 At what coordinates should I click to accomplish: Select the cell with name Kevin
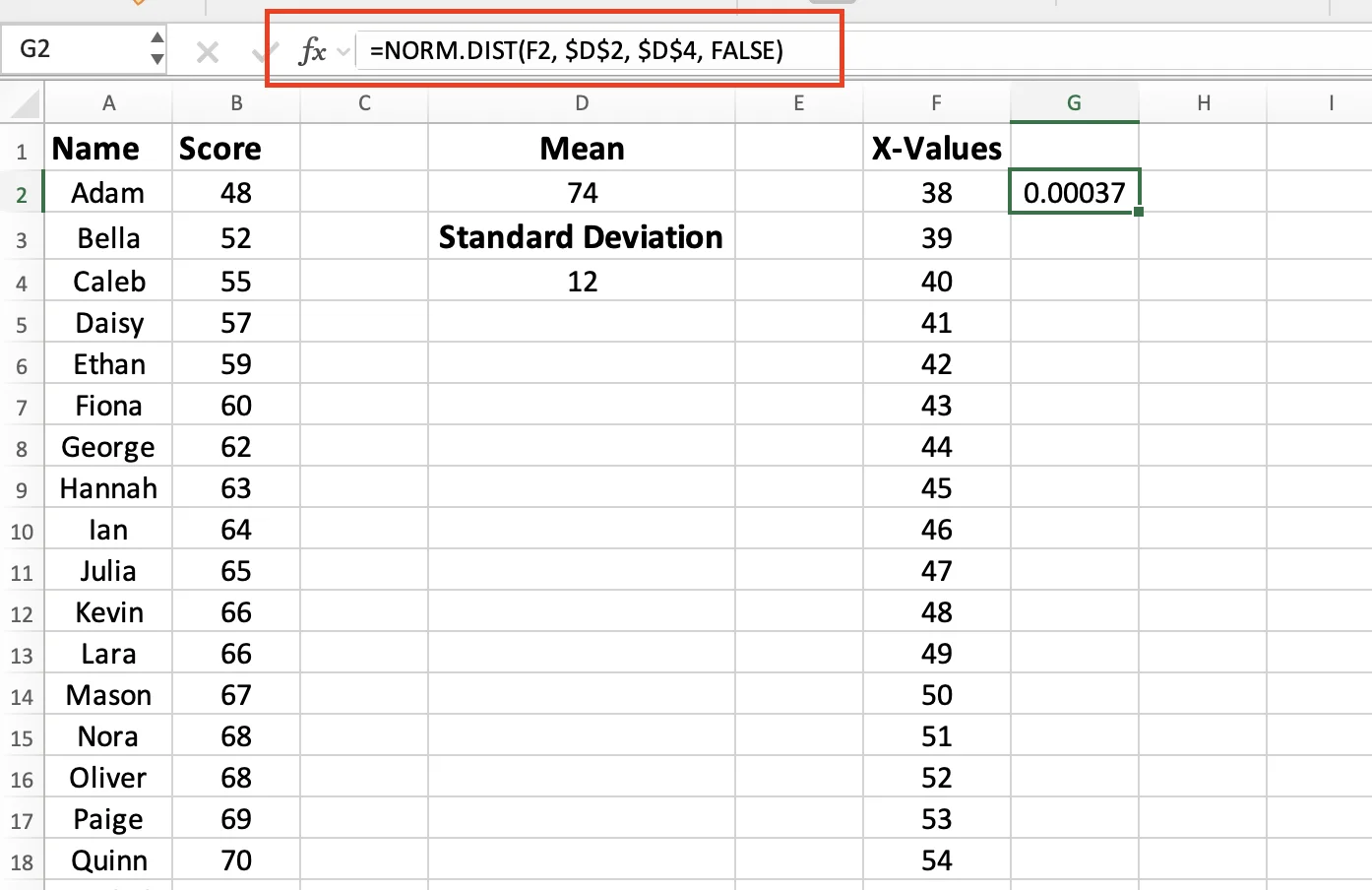coord(108,611)
